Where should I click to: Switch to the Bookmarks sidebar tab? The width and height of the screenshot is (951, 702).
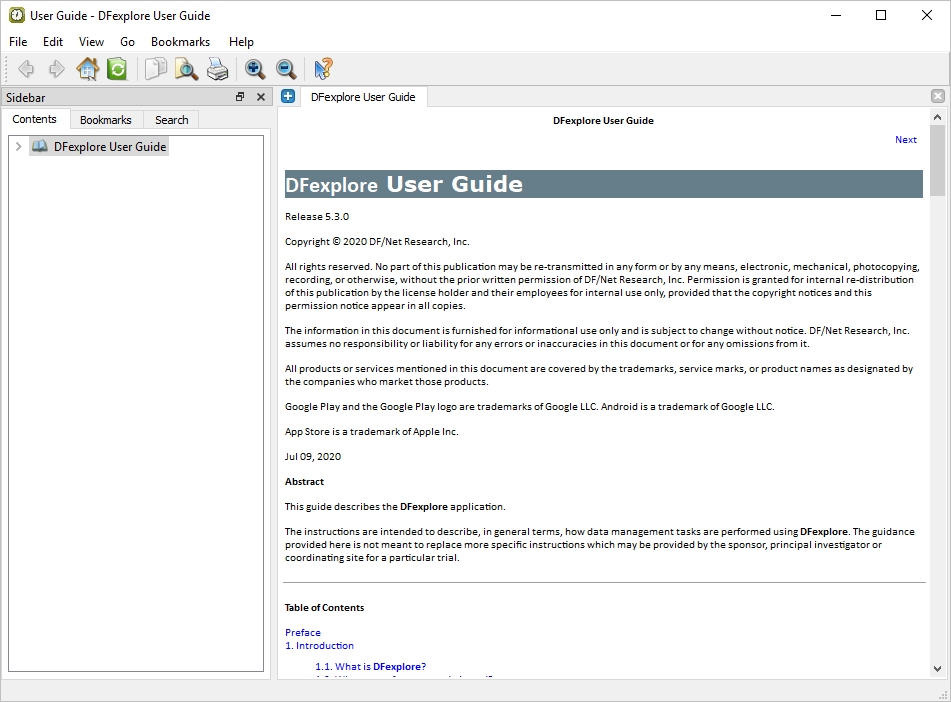click(105, 120)
